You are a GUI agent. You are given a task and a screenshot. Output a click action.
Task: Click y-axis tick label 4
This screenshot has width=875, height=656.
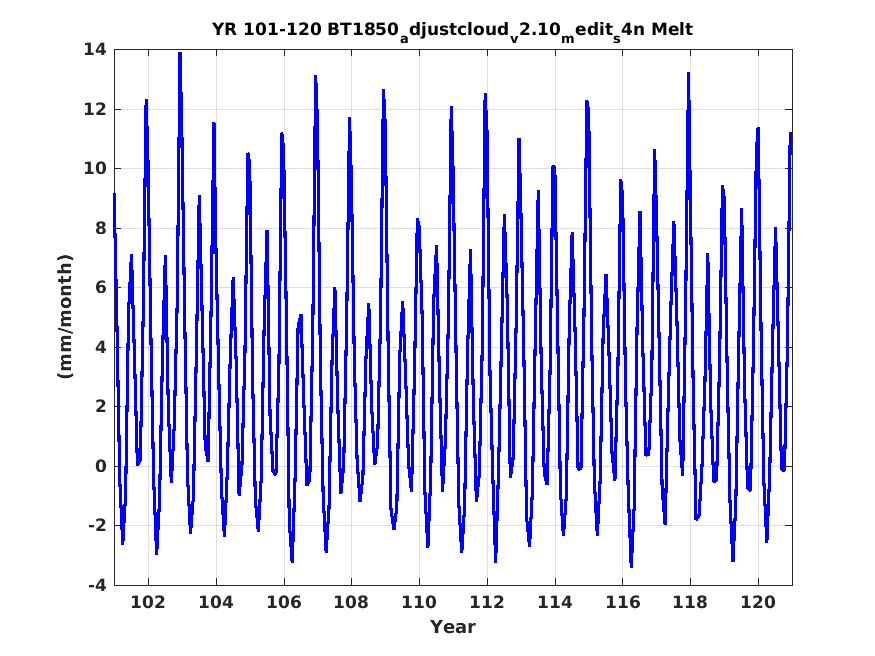[100, 347]
